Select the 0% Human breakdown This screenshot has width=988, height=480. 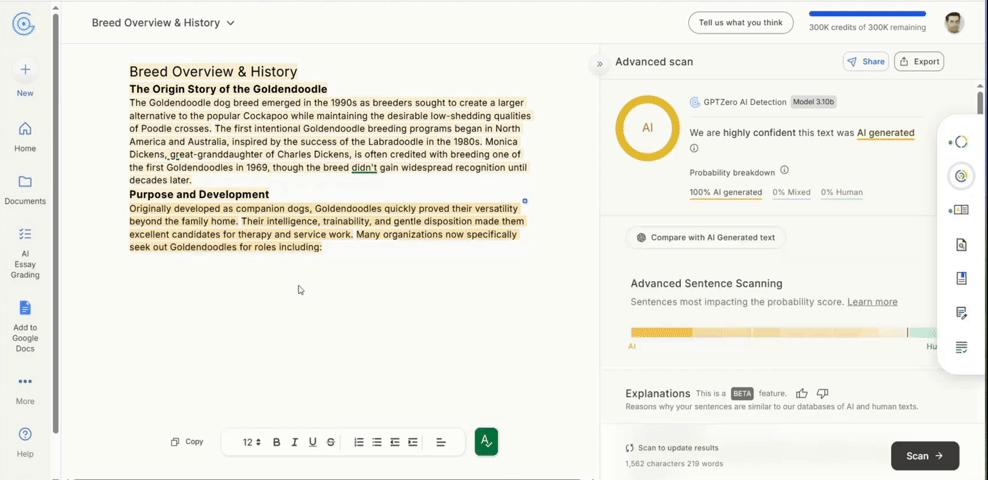tap(842, 193)
